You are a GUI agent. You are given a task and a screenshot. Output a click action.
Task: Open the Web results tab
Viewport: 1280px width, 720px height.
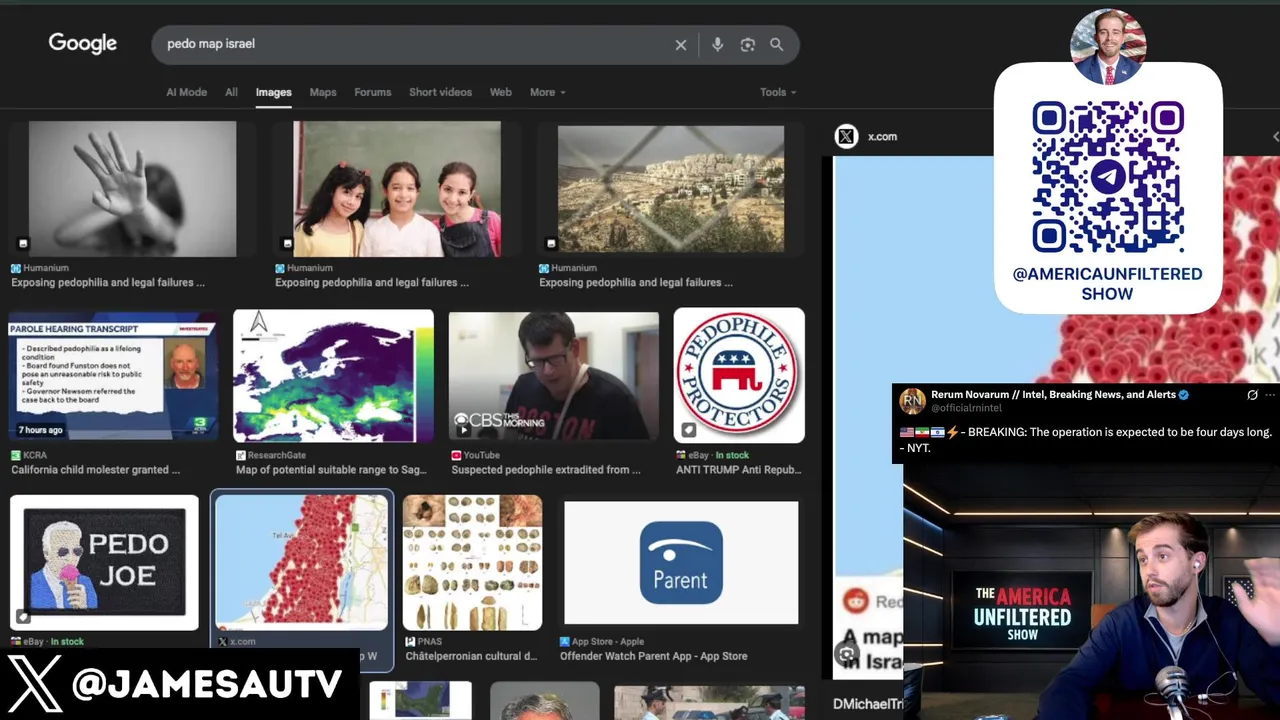coord(500,92)
